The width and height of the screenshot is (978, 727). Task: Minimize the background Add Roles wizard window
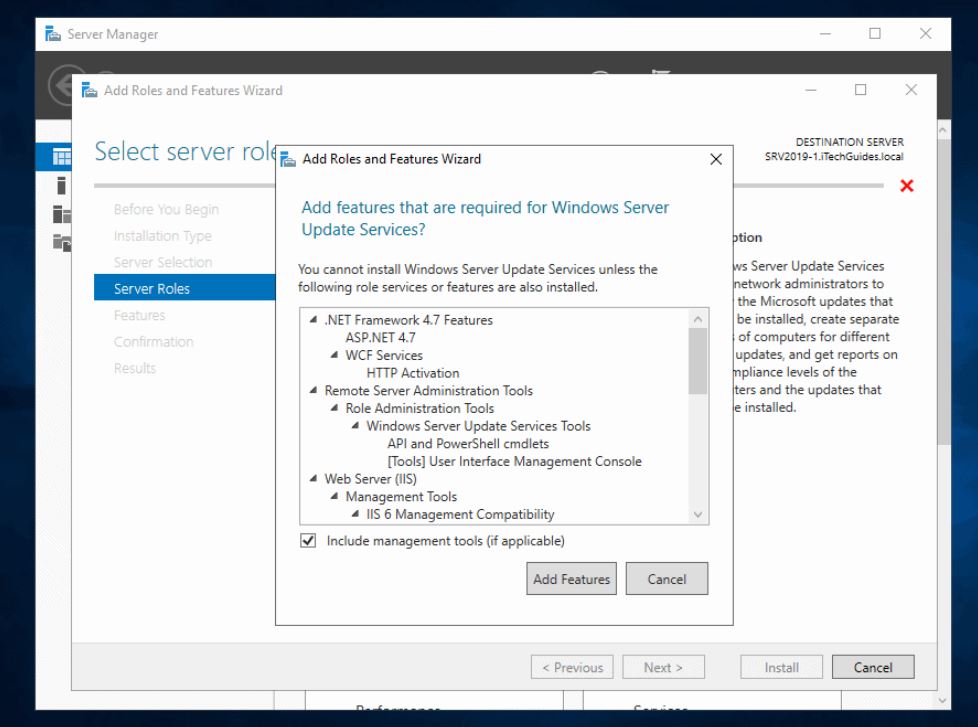(x=811, y=90)
